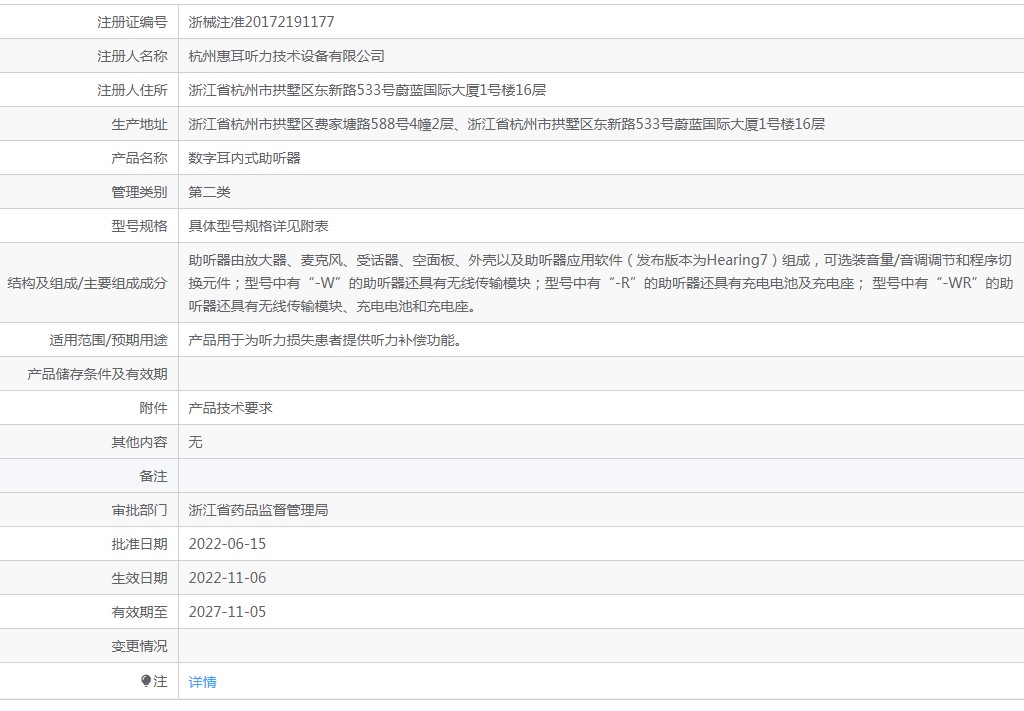Click the 无 value in 其他内容 row
Image resolution: width=1024 pixels, height=711 pixels.
coord(195,442)
